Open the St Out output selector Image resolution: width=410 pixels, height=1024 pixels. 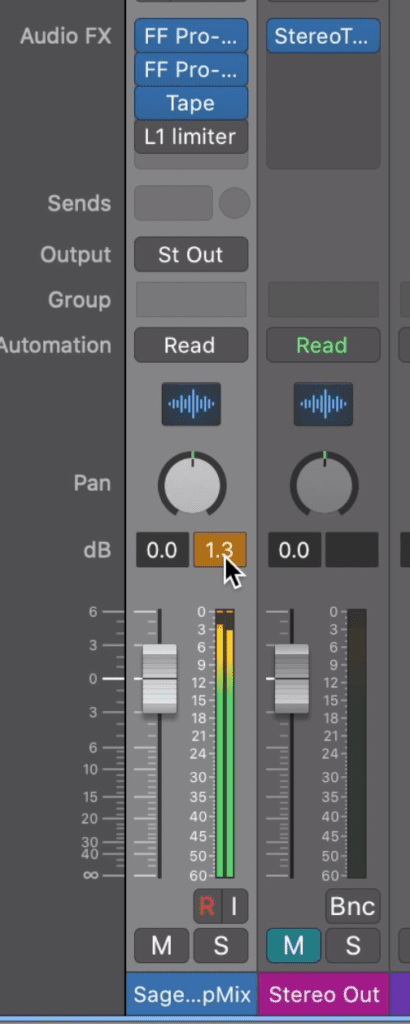(191, 254)
